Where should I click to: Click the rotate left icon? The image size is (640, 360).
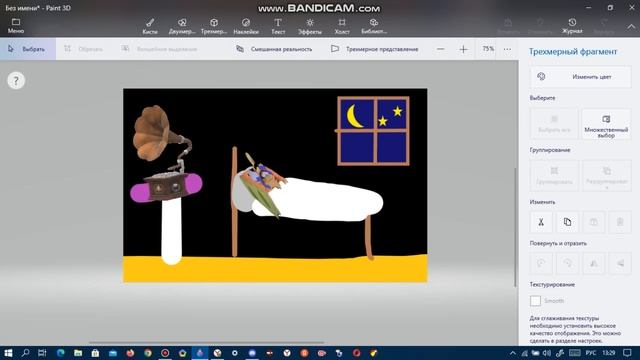[541, 263]
